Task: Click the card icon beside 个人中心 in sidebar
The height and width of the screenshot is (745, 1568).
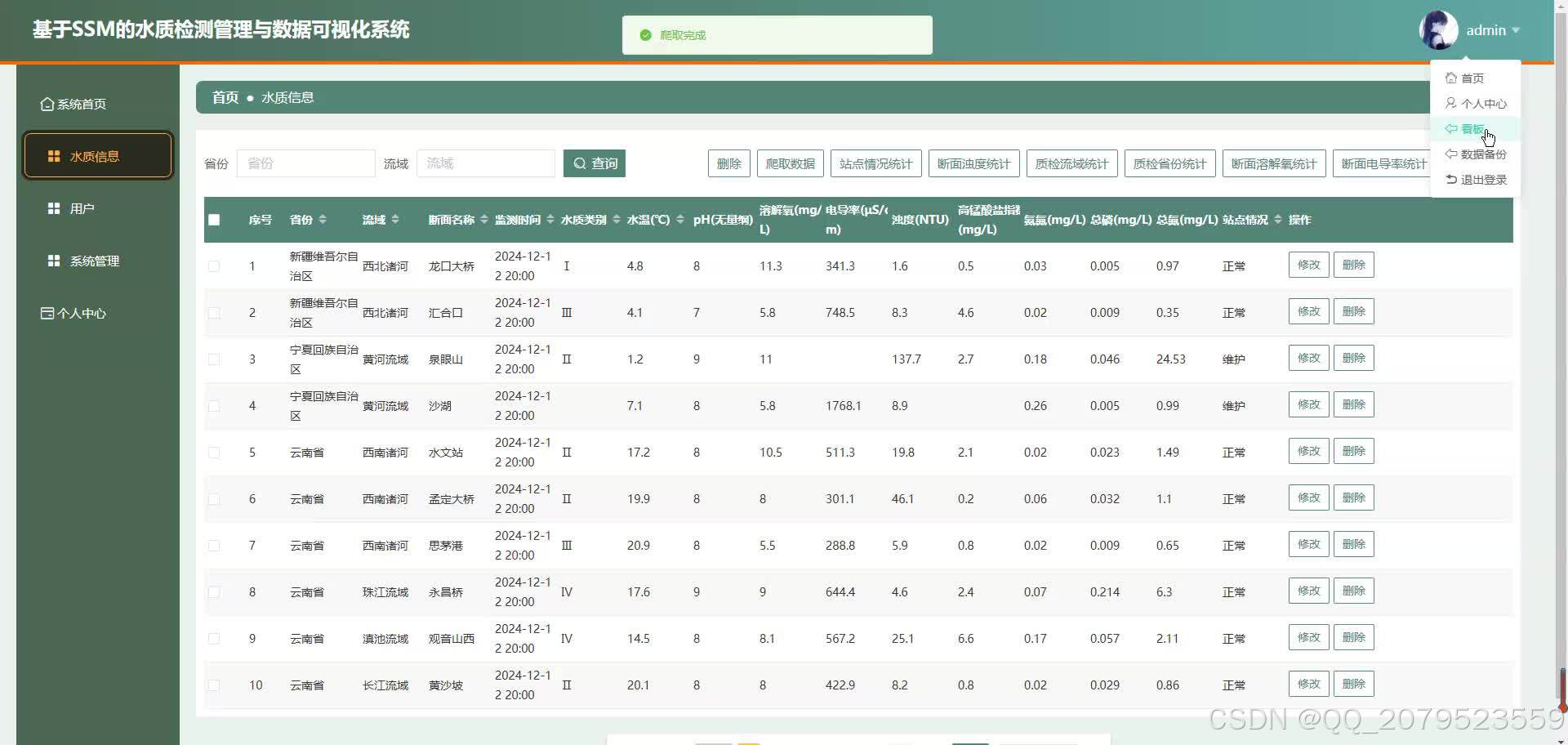Action: [47, 313]
